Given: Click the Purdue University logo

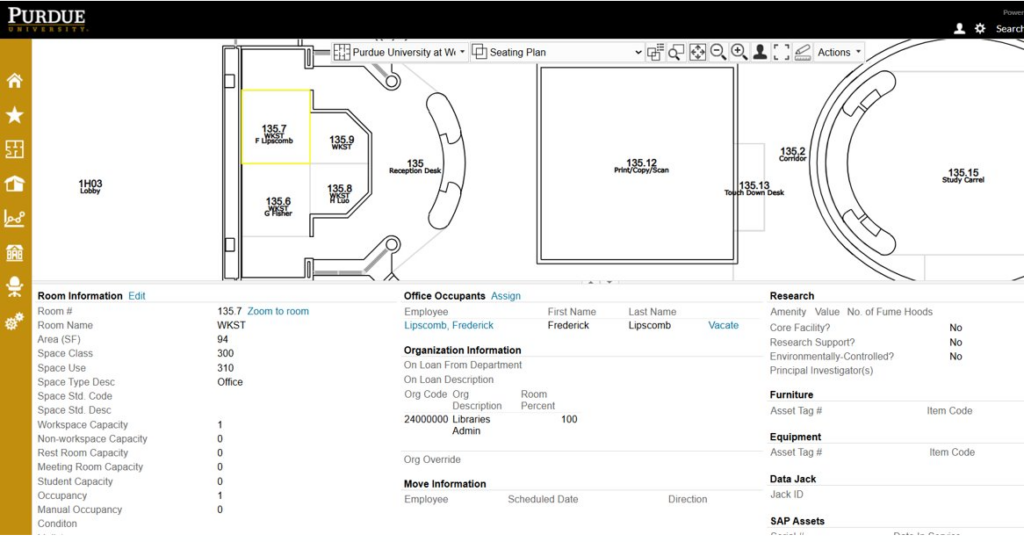Looking at the screenshot, I should (46, 20).
